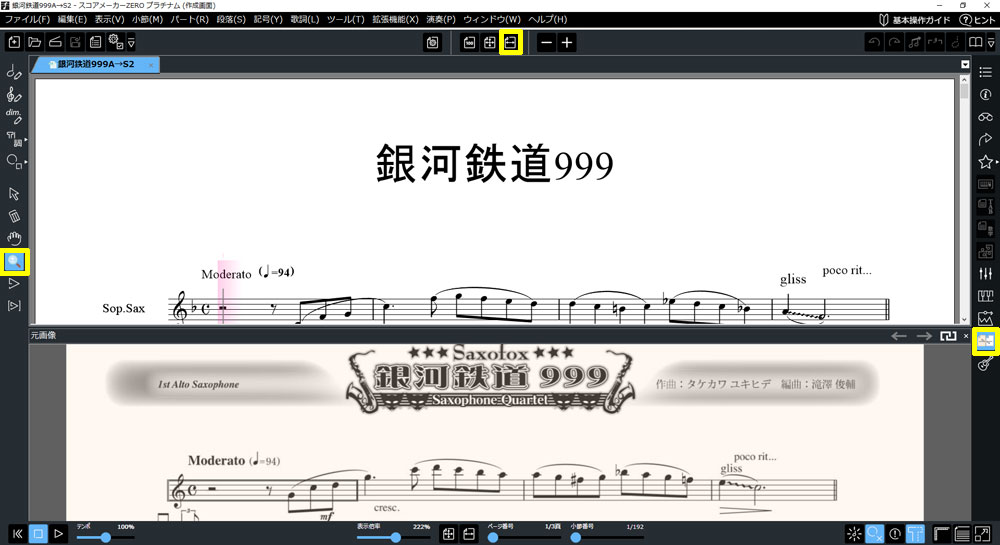1000x545 pixels.
Task: Start scanning with the scanner icon
Action: click(x=55, y=43)
